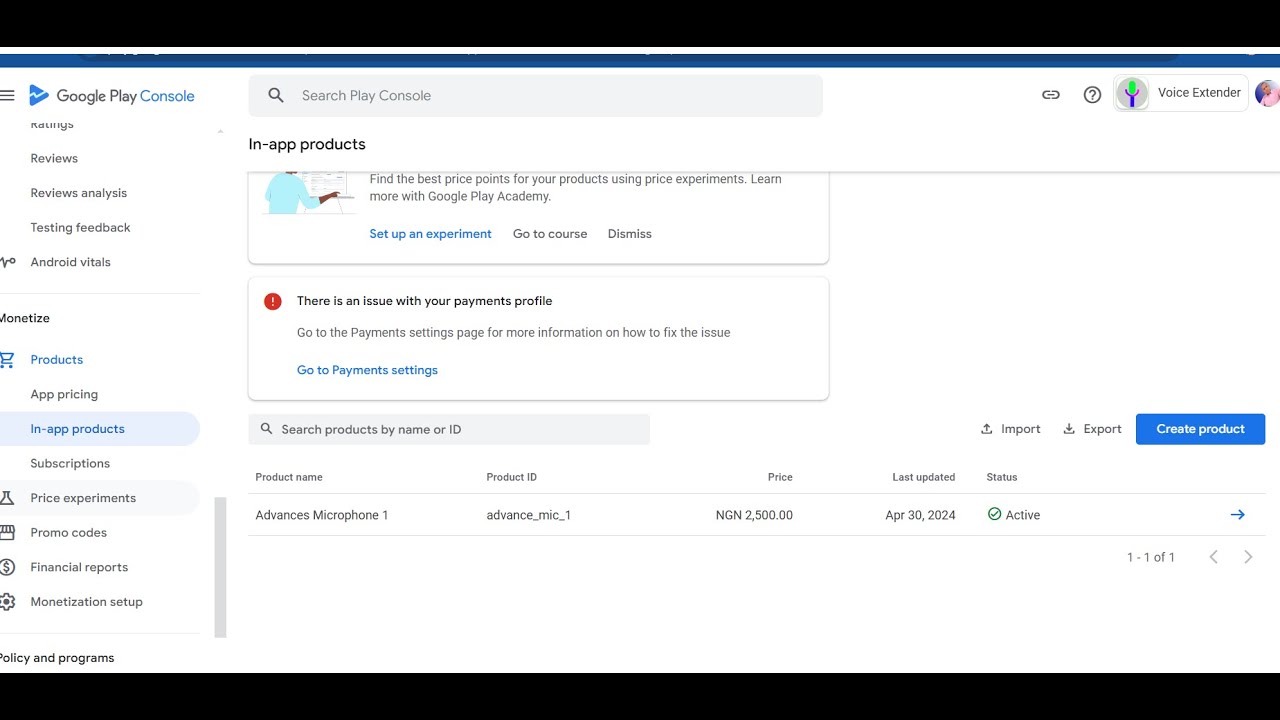The image size is (1280, 720).
Task: Click the NGN 2,500.00 price cell
Action: pyautogui.click(x=754, y=515)
